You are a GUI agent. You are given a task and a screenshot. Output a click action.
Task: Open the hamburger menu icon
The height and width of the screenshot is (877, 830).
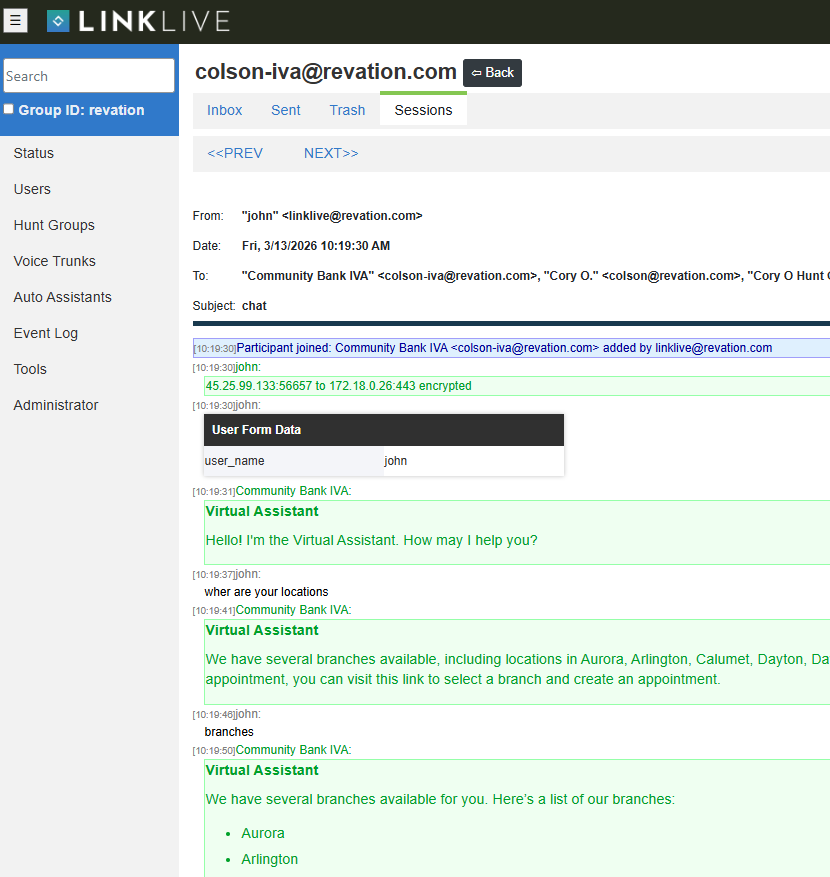tap(15, 20)
